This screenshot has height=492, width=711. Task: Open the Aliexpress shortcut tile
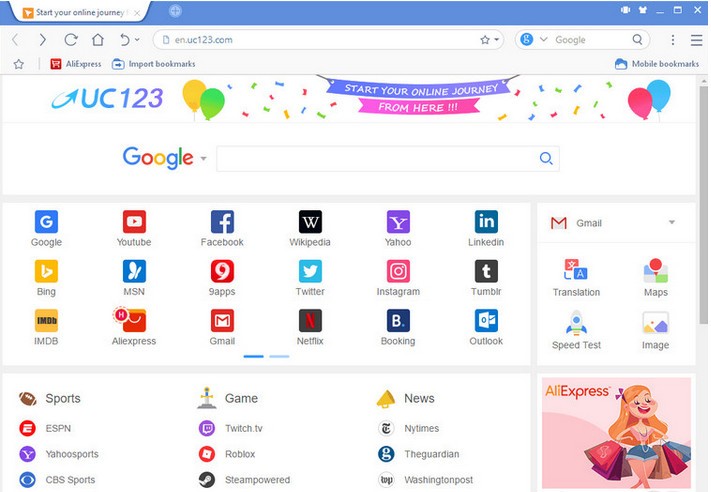[x=134, y=327]
